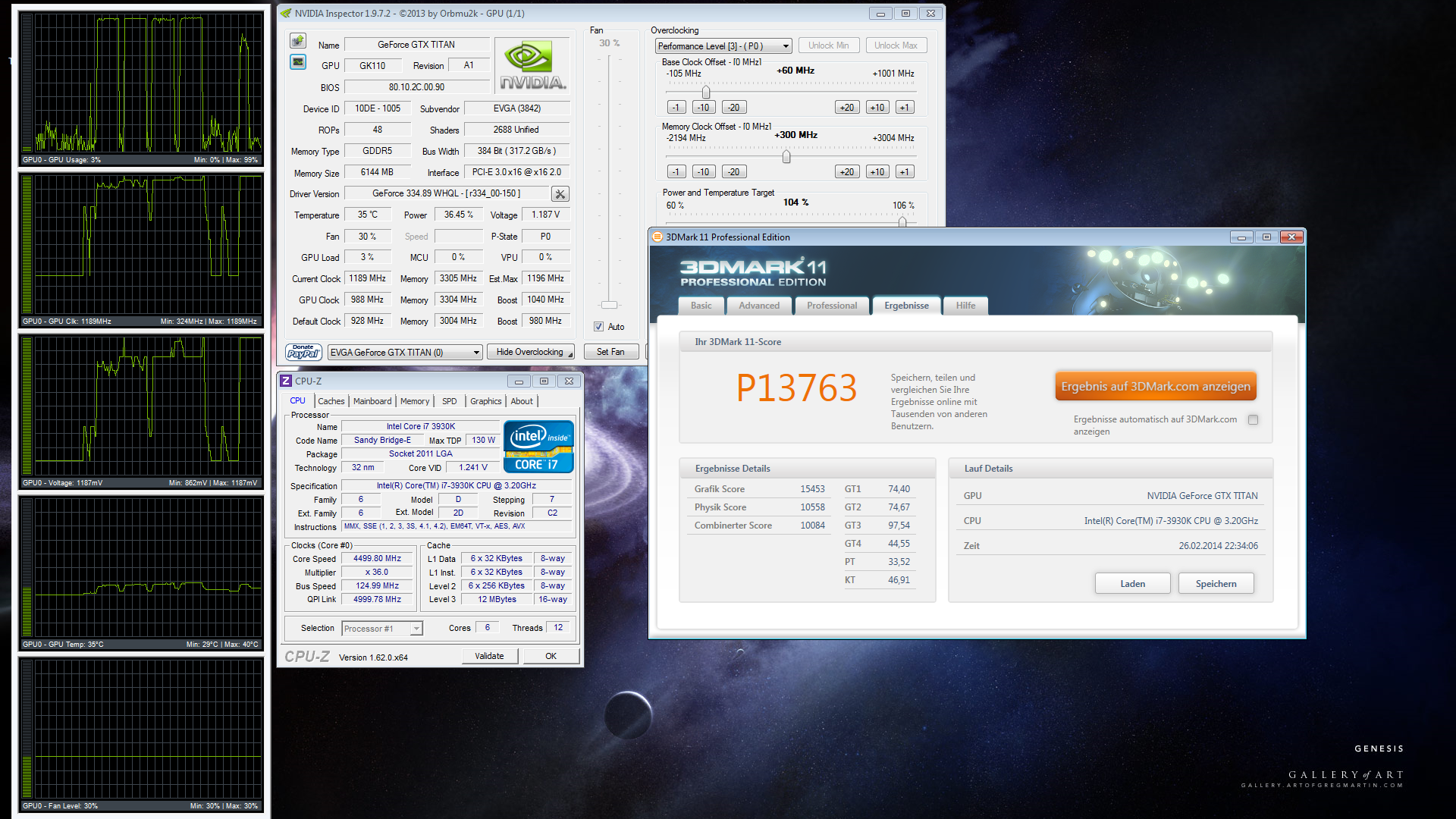This screenshot has width=1456, height=819.
Task: Open the SPD tab in CPU-Z
Action: pyautogui.click(x=450, y=401)
